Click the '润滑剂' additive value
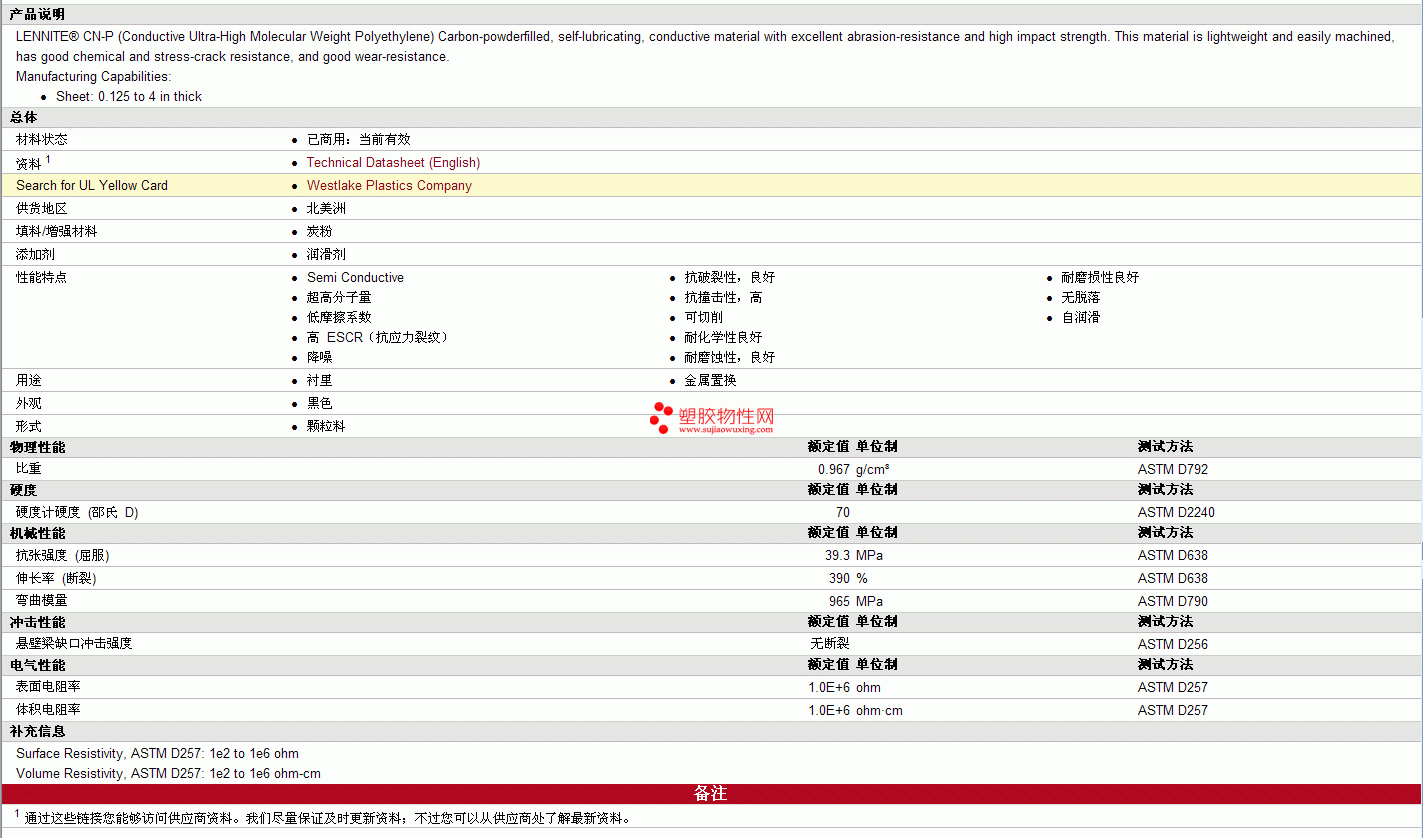The image size is (1423, 838). pyautogui.click(x=326, y=254)
